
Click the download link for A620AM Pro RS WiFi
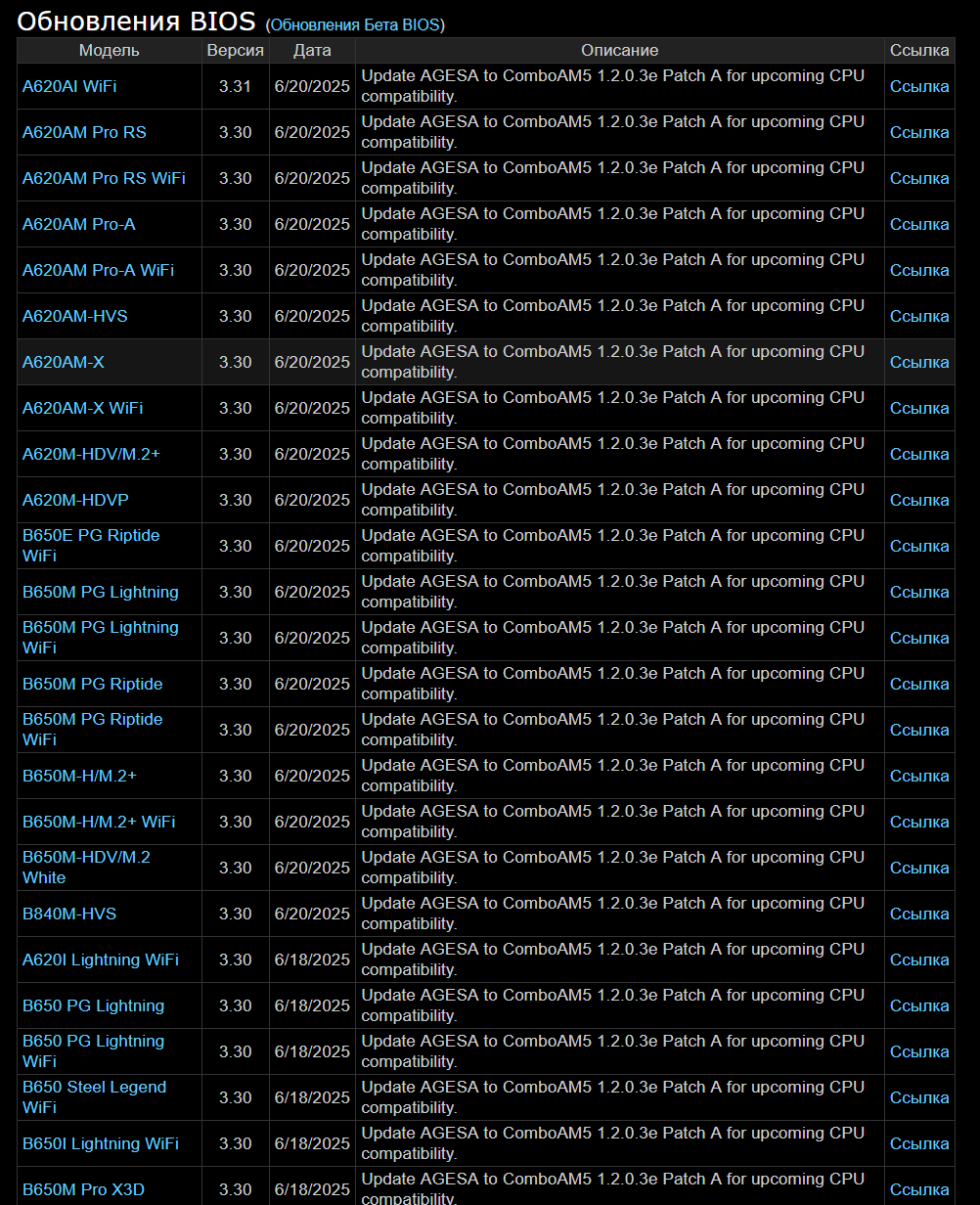919,178
